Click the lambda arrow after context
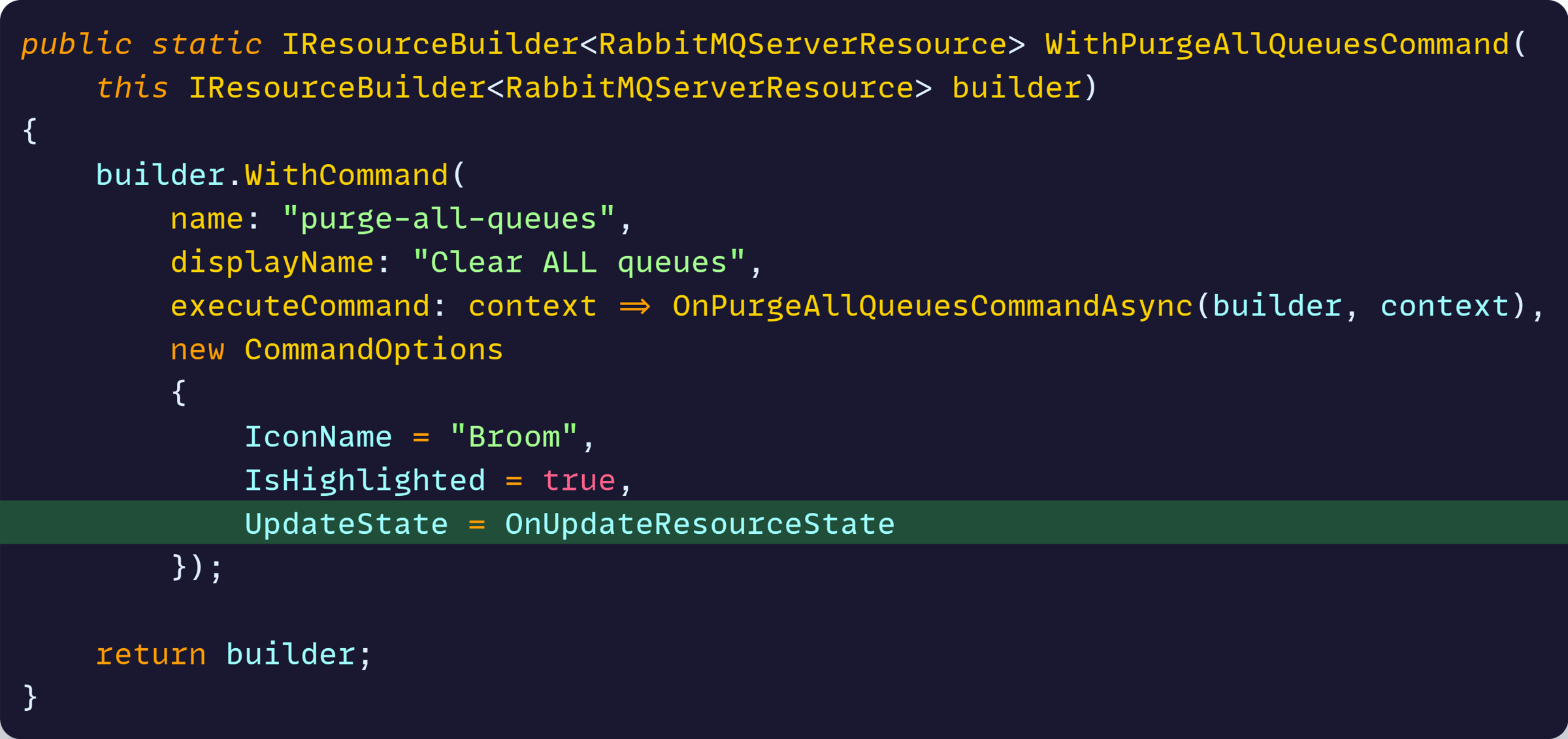1568x739 pixels. tap(634, 306)
